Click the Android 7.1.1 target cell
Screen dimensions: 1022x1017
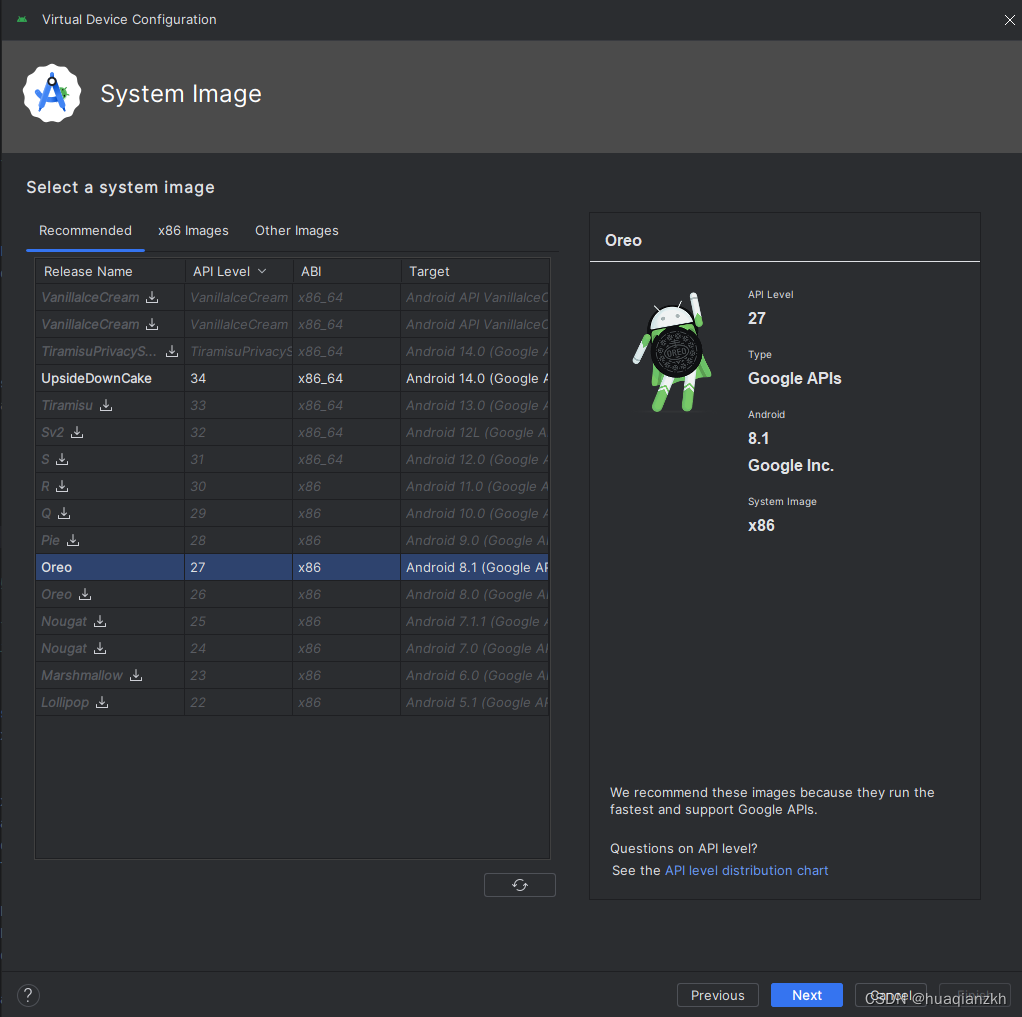475,621
